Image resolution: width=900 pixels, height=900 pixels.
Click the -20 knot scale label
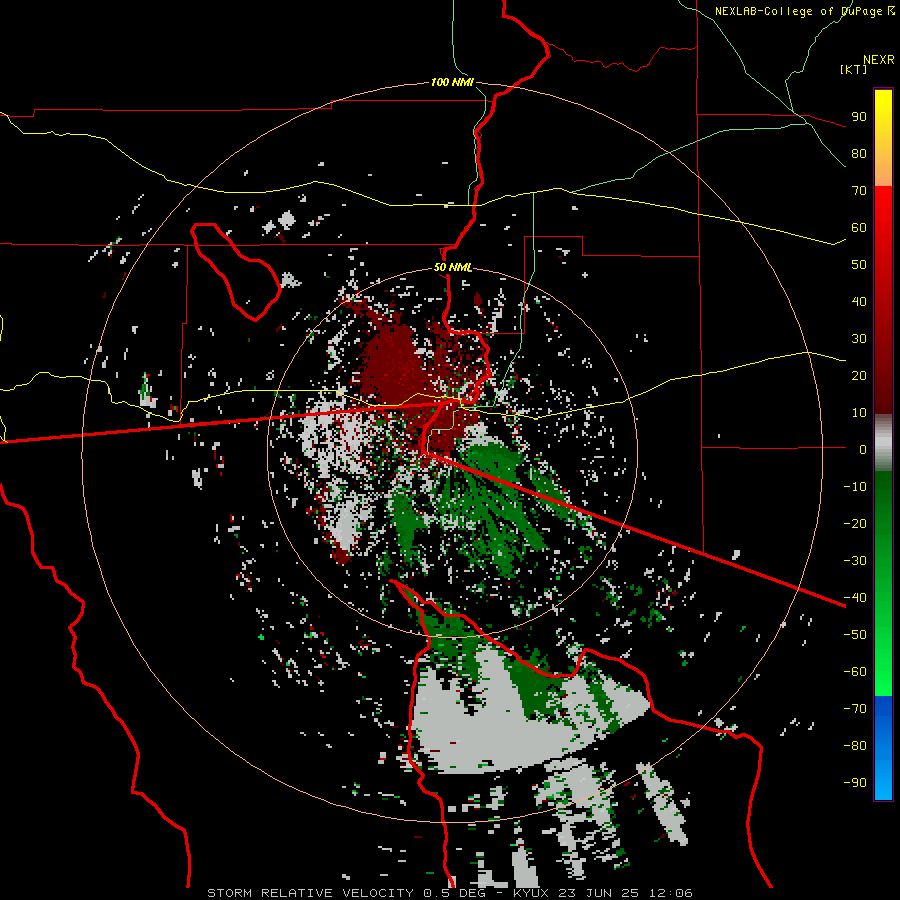855,523
